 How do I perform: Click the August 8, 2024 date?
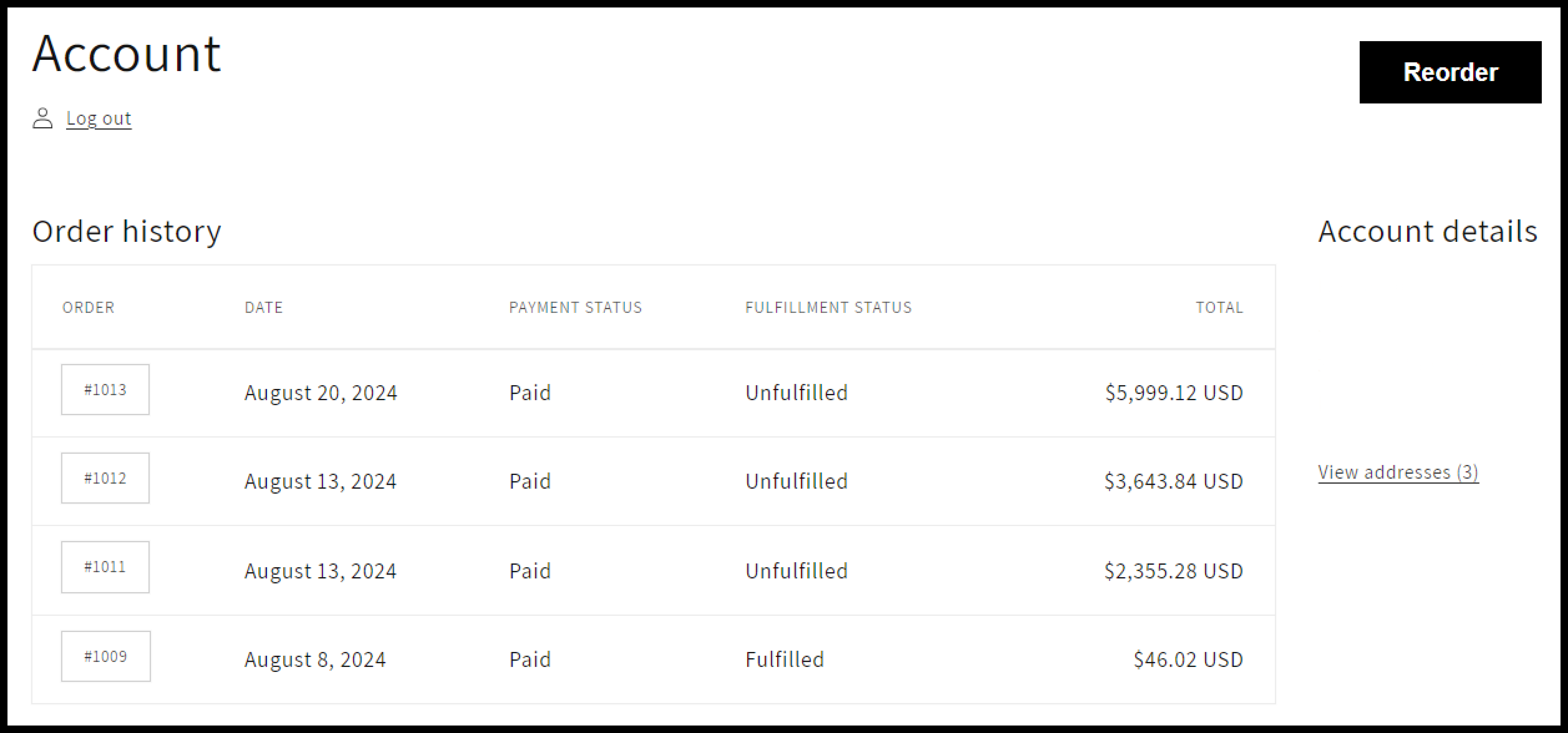pyautogui.click(x=315, y=659)
